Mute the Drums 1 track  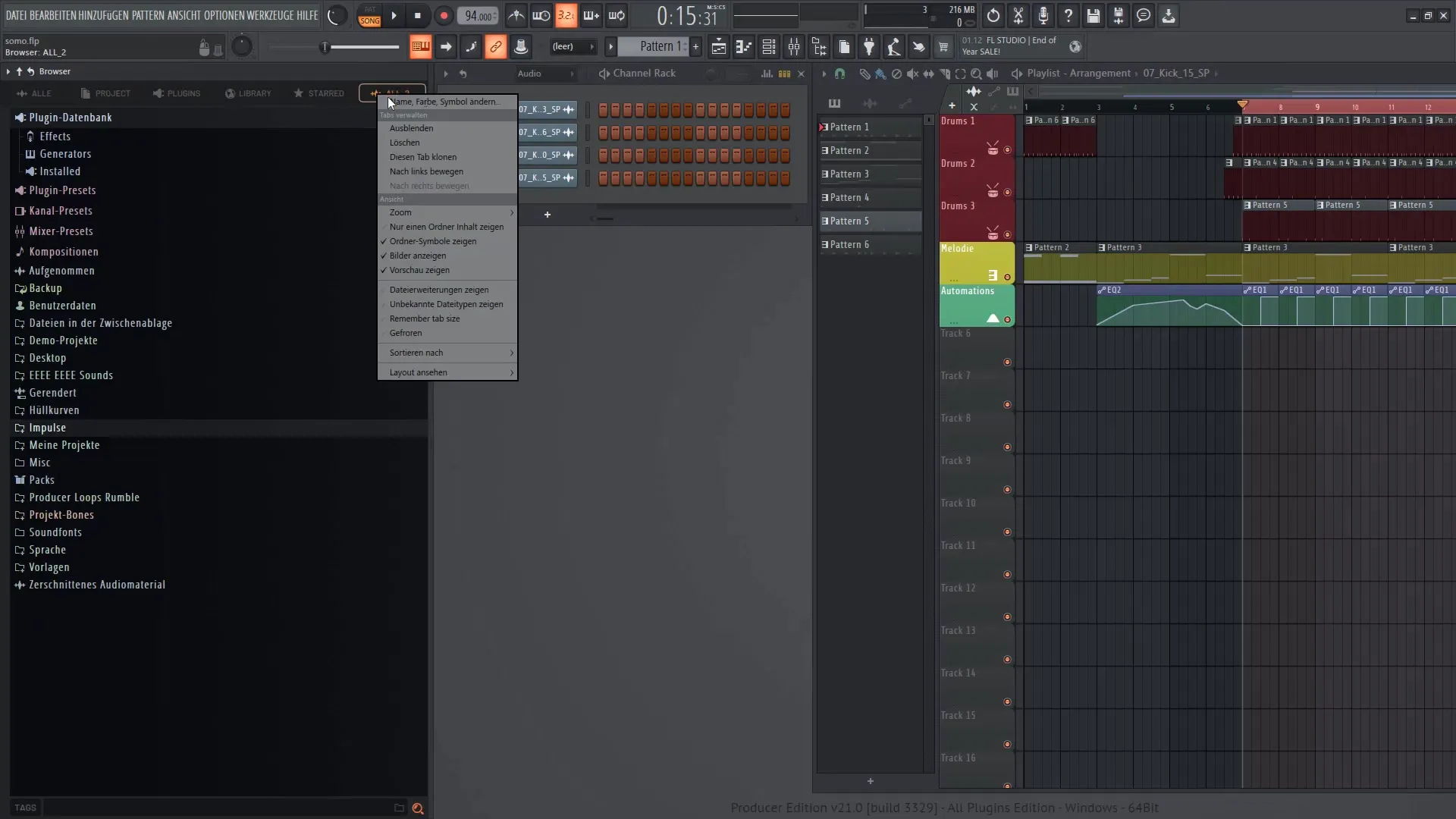point(1007,150)
